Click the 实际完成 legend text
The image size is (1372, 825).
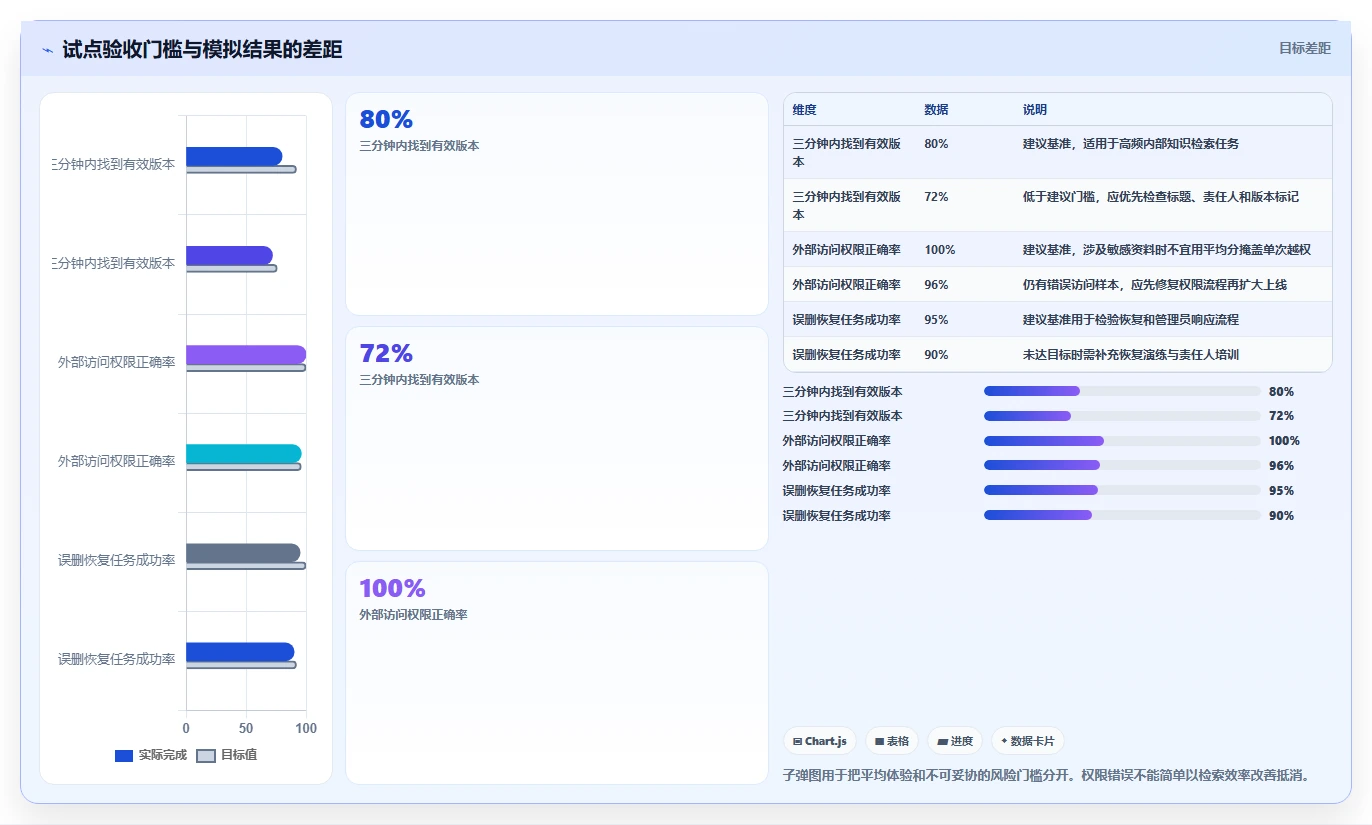[163, 755]
